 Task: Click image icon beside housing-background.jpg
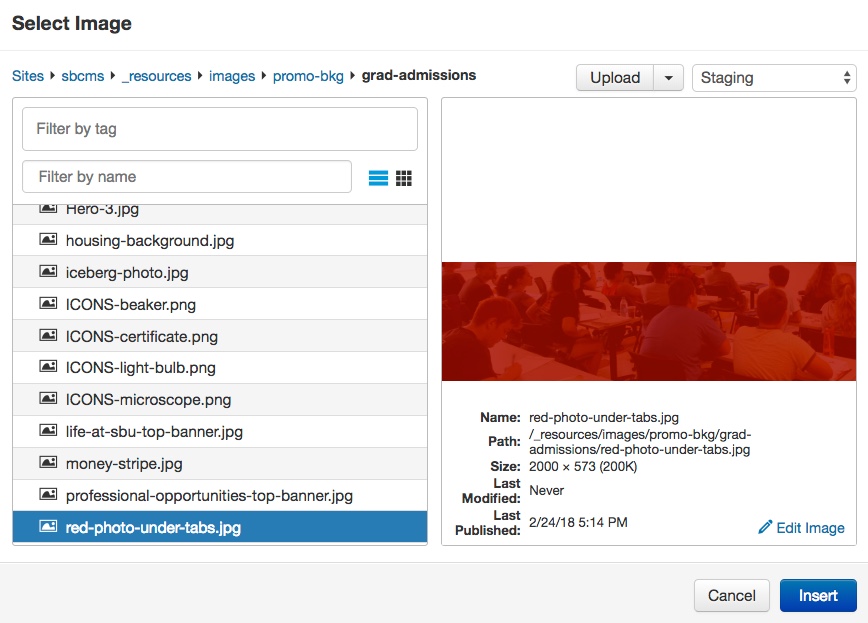(48, 240)
